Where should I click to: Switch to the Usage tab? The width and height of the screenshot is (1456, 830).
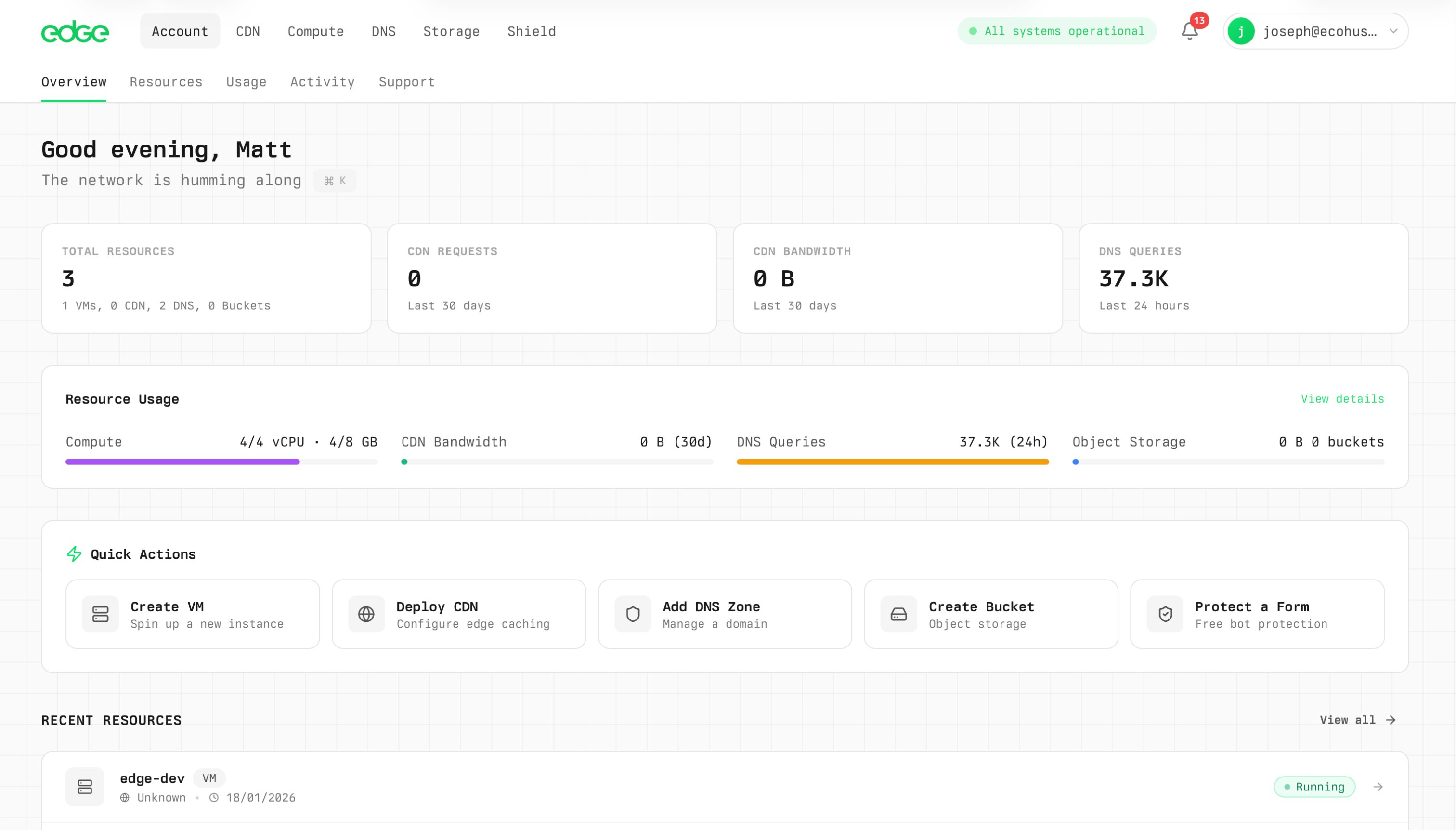coord(246,82)
